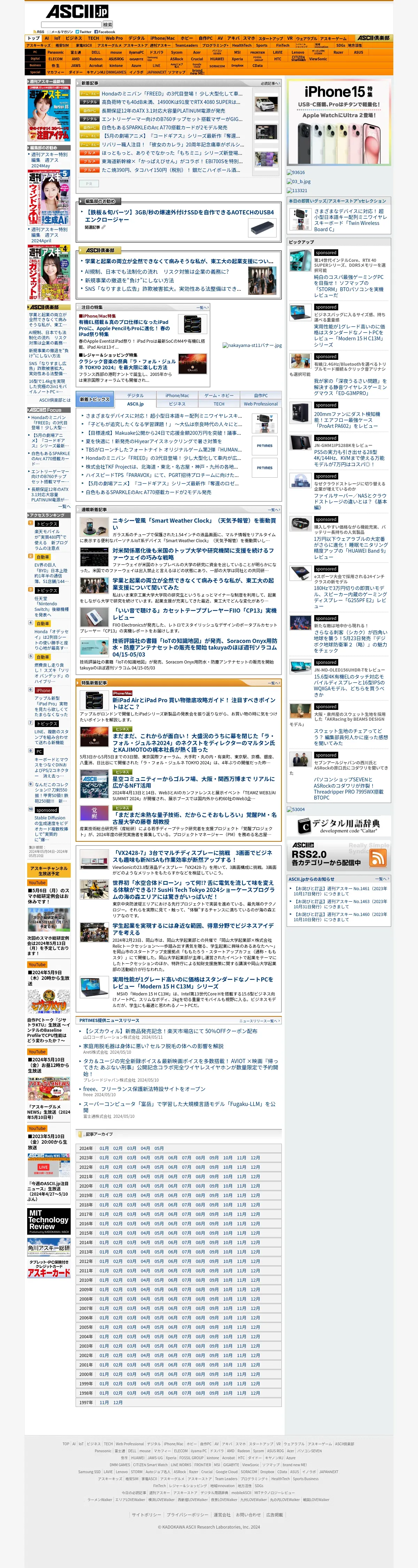
Task: Open the アスキーカード credit card banner
Action: point(49,1268)
